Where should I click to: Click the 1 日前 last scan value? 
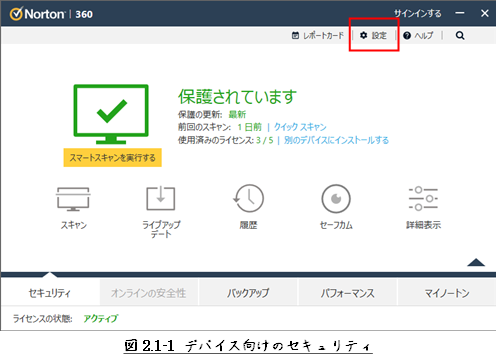click(249, 127)
